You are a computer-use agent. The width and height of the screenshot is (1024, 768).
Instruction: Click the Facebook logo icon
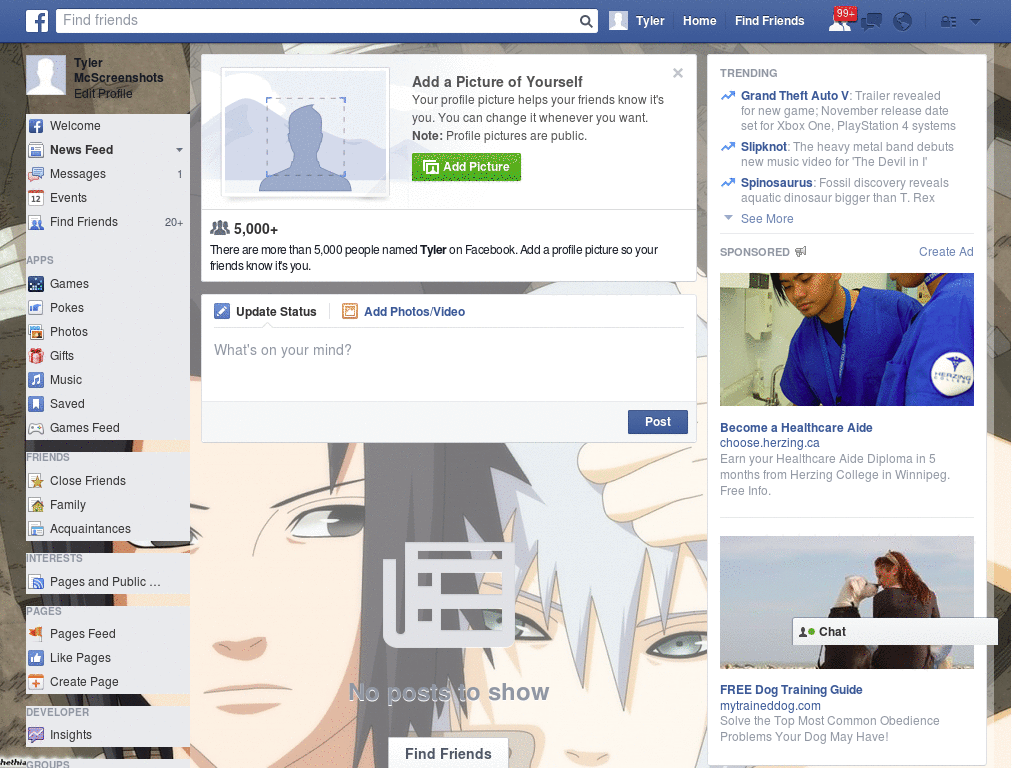coord(37,21)
